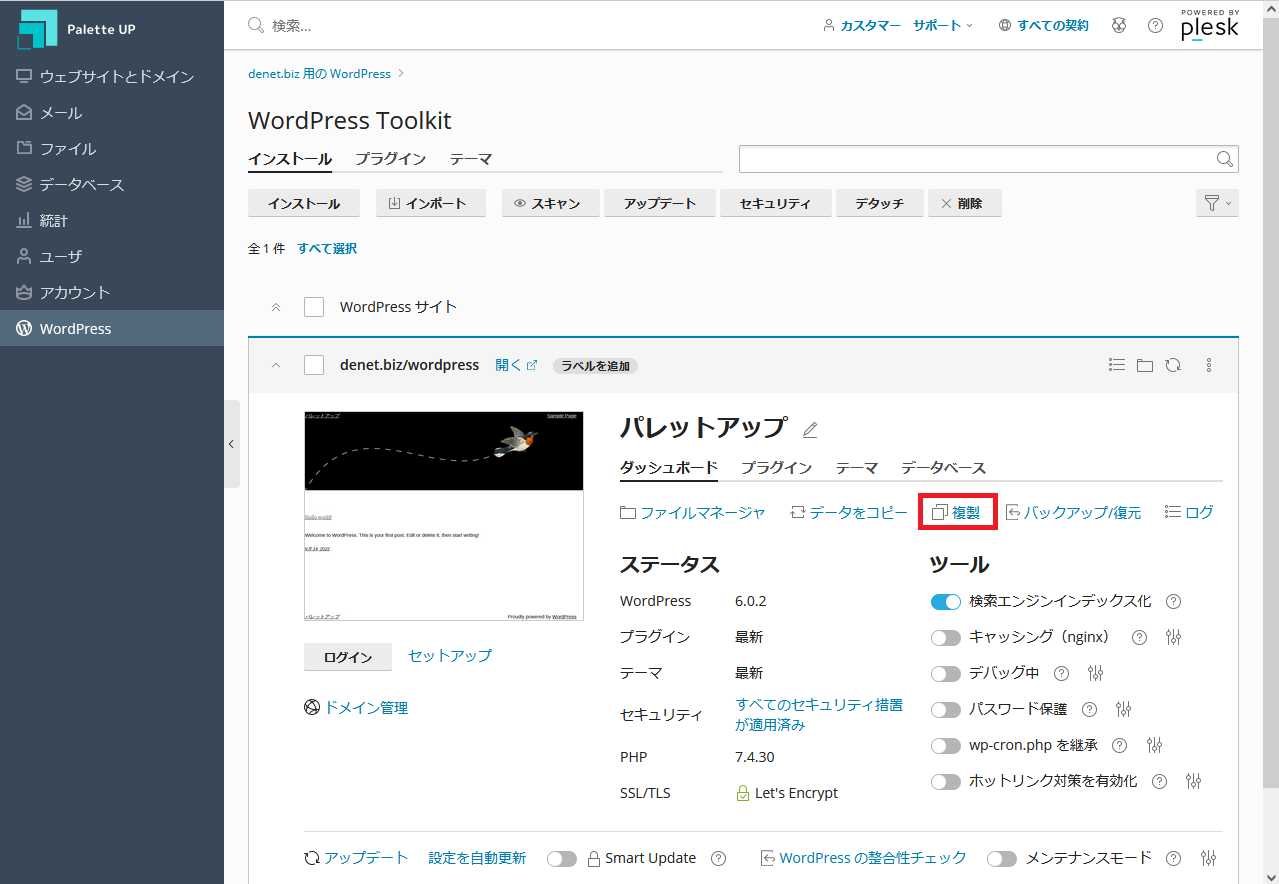1279x884 pixels.
Task: Toggle デバッグ中 switch
Action: pyautogui.click(x=945, y=673)
